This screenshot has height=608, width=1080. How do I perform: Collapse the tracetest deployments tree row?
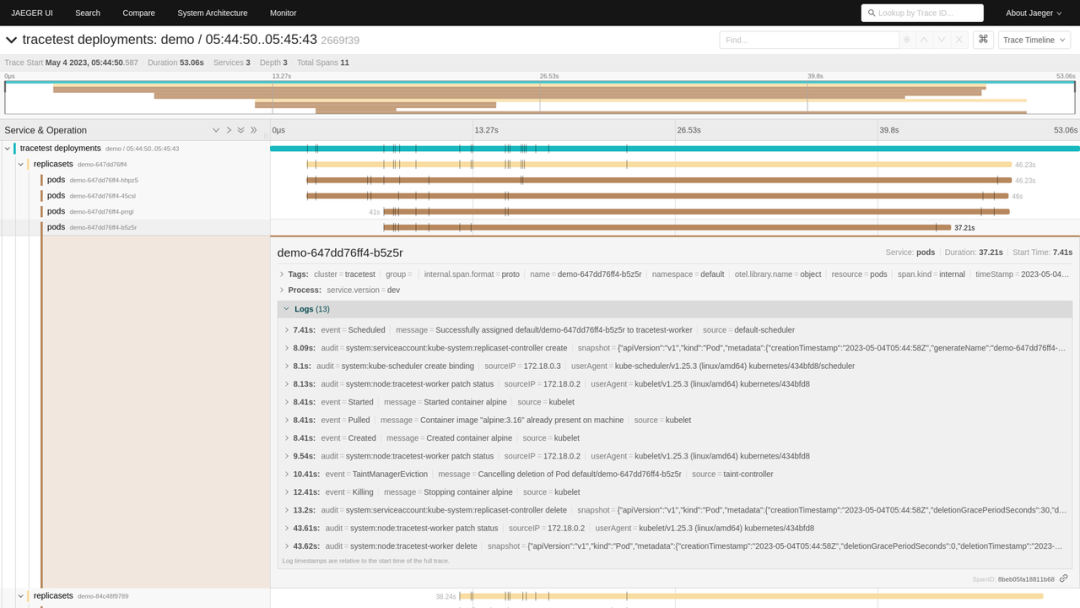pos(8,148)
